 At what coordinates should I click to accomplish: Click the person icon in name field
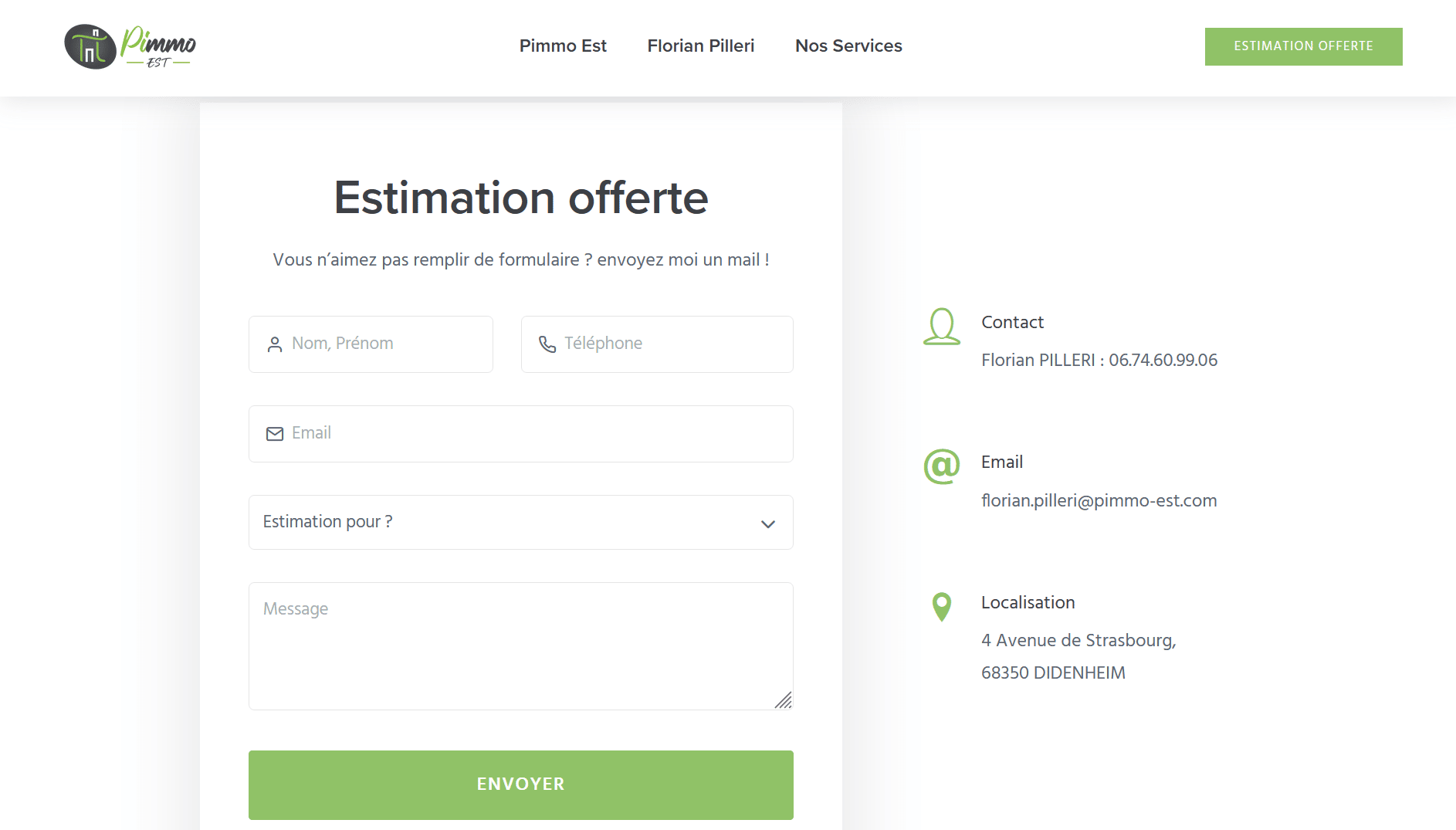tap(275, 344)
